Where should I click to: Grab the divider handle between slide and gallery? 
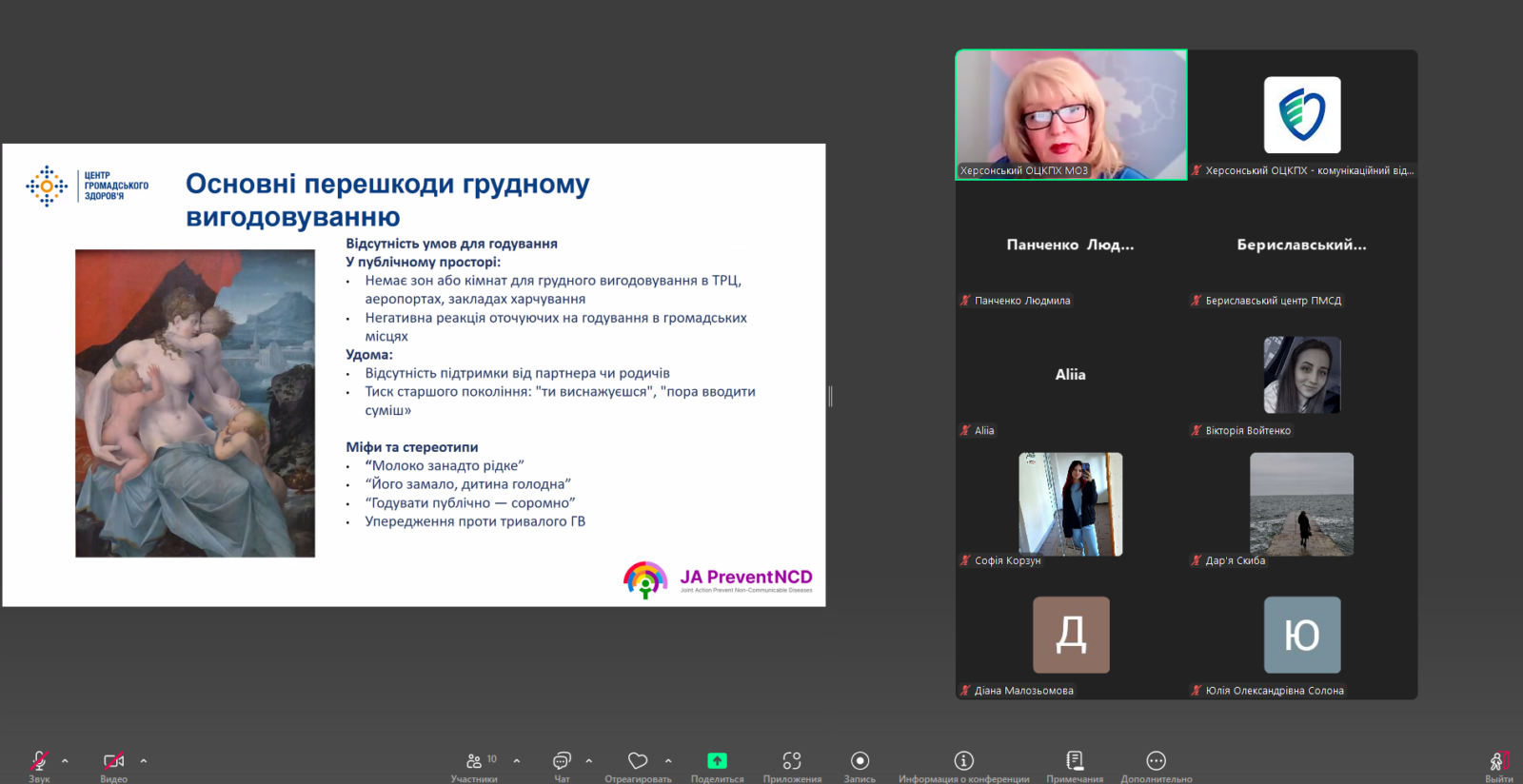pos(831,396)
